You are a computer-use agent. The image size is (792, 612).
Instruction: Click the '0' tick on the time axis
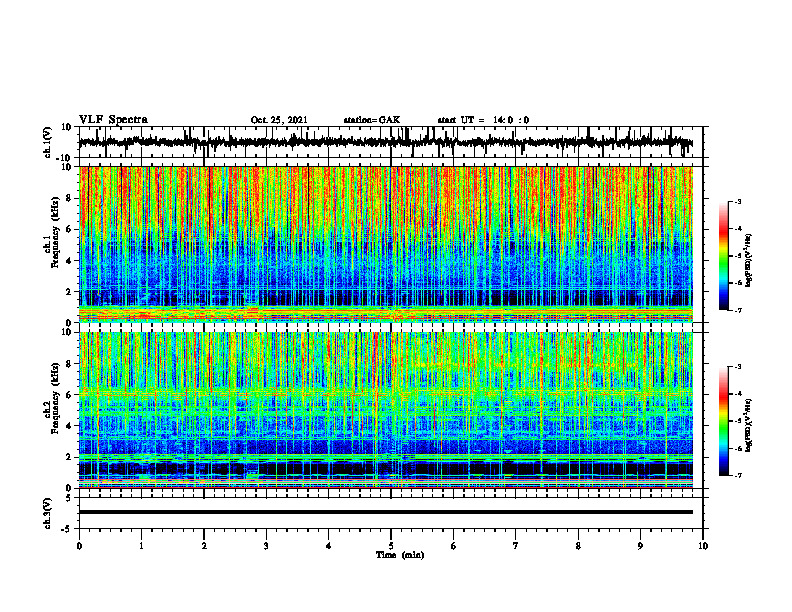point(79,546)
